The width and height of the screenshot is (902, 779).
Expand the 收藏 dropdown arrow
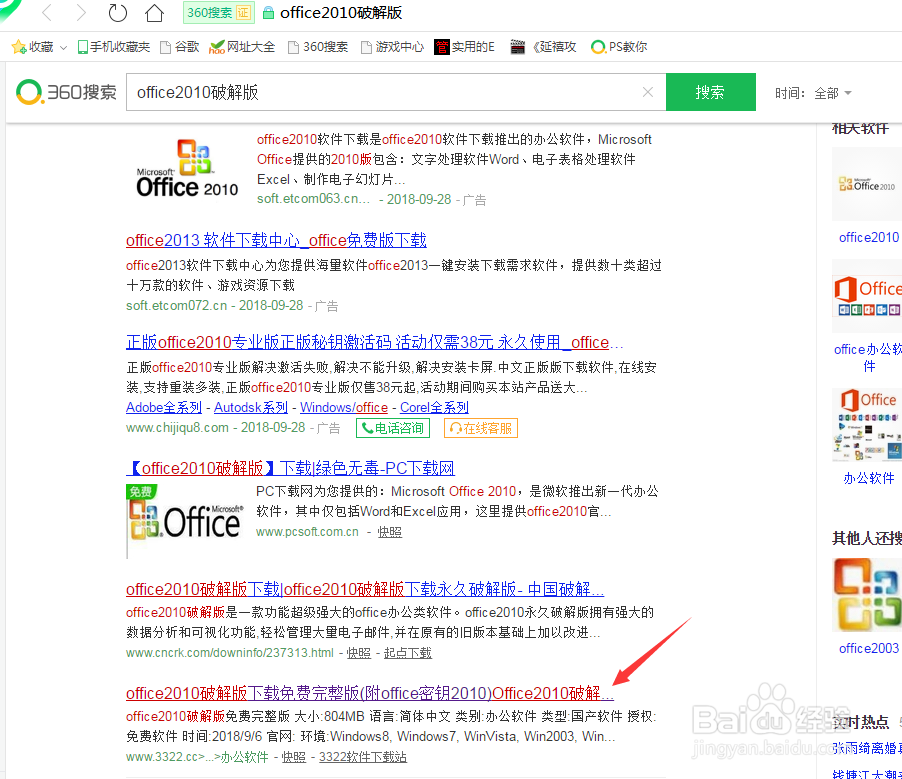(63, 47)
